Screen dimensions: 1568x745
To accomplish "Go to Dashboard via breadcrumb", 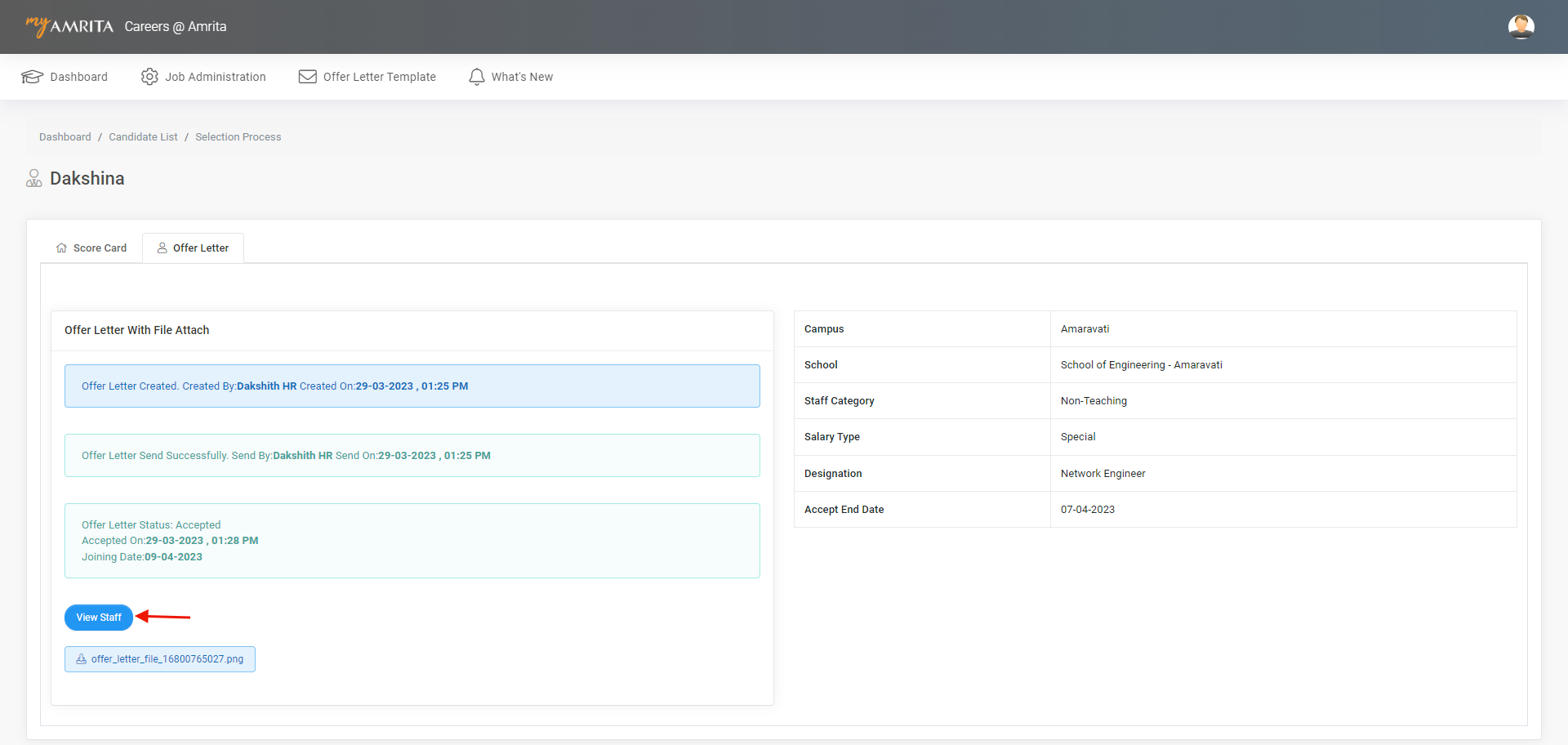I will tap(65, 137).
